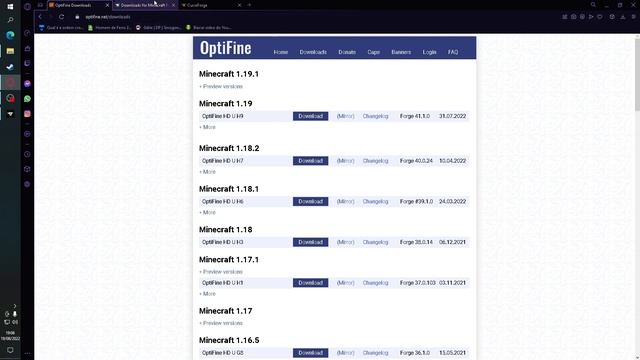Open Mirror link for Minecraft 1.18.2
The height and width of the screenshot is (360, 640).
point(345,161)
